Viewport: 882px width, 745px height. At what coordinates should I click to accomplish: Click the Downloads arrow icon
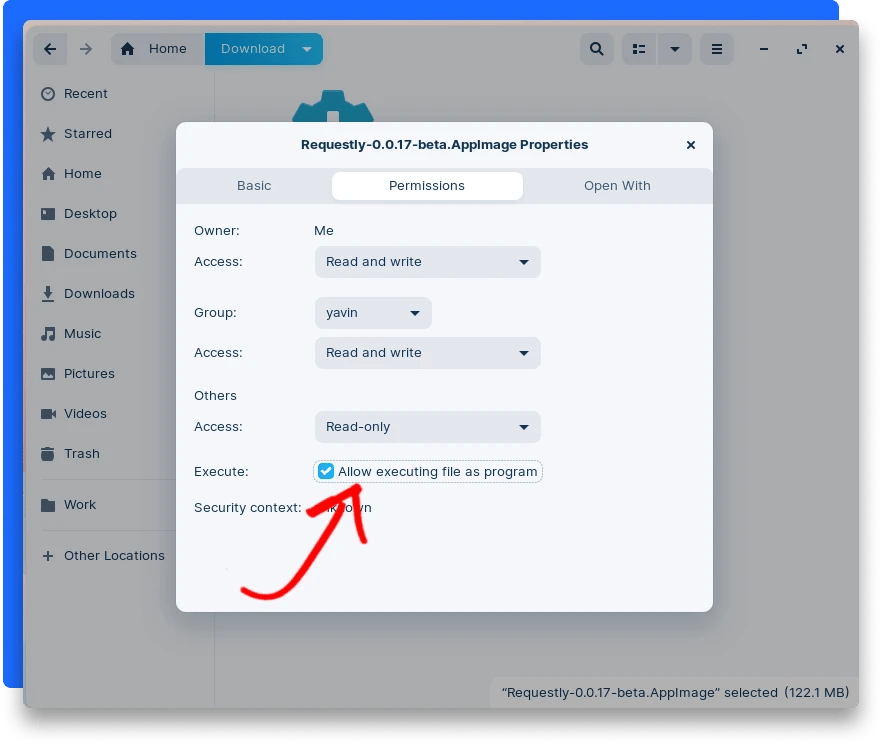48,294
